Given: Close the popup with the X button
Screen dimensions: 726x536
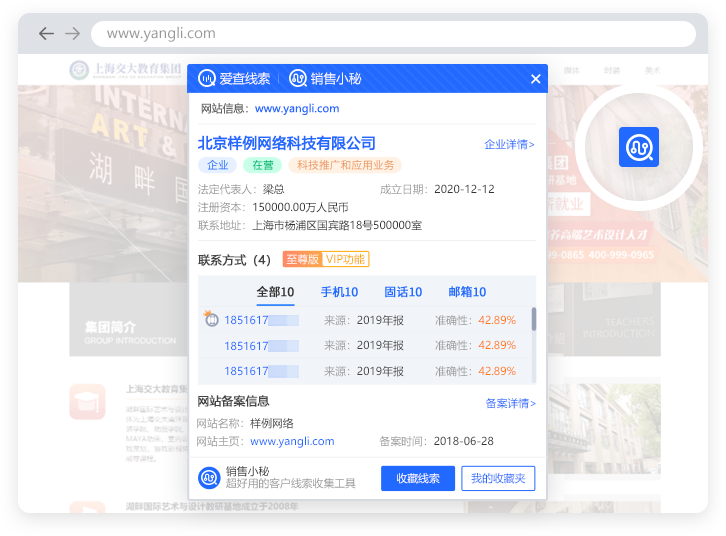Looking at the screenshot, I should point(536,79).
